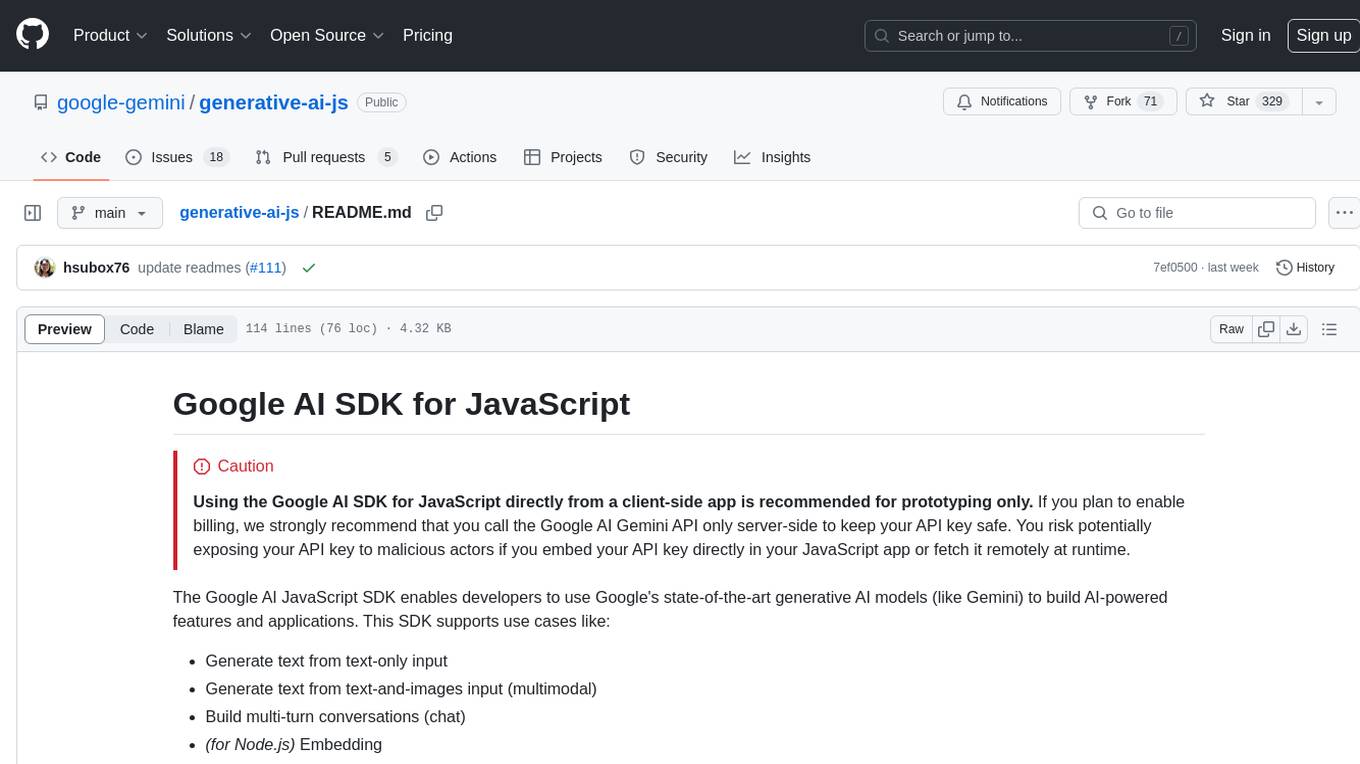The width and height of the screenshot is (1360, 764).
Task: Switch to the Code tab
Action: (71, 157)
